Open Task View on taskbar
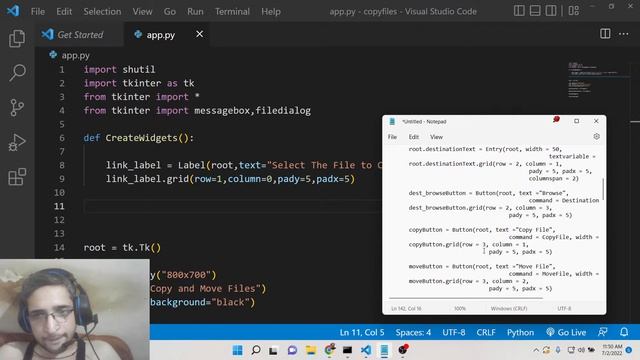 pos(273,350)
